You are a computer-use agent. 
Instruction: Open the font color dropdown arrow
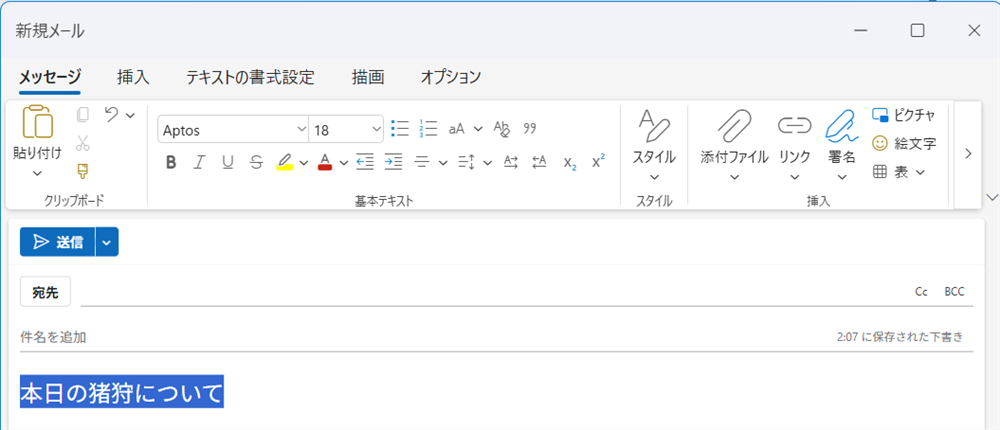(x=344, y=163)
